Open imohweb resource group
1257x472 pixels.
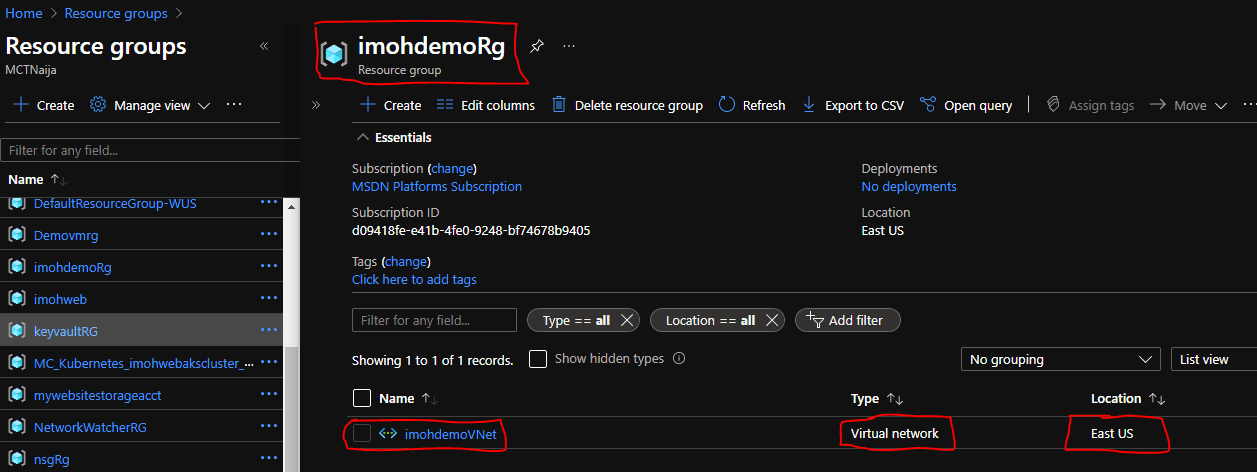61,299
